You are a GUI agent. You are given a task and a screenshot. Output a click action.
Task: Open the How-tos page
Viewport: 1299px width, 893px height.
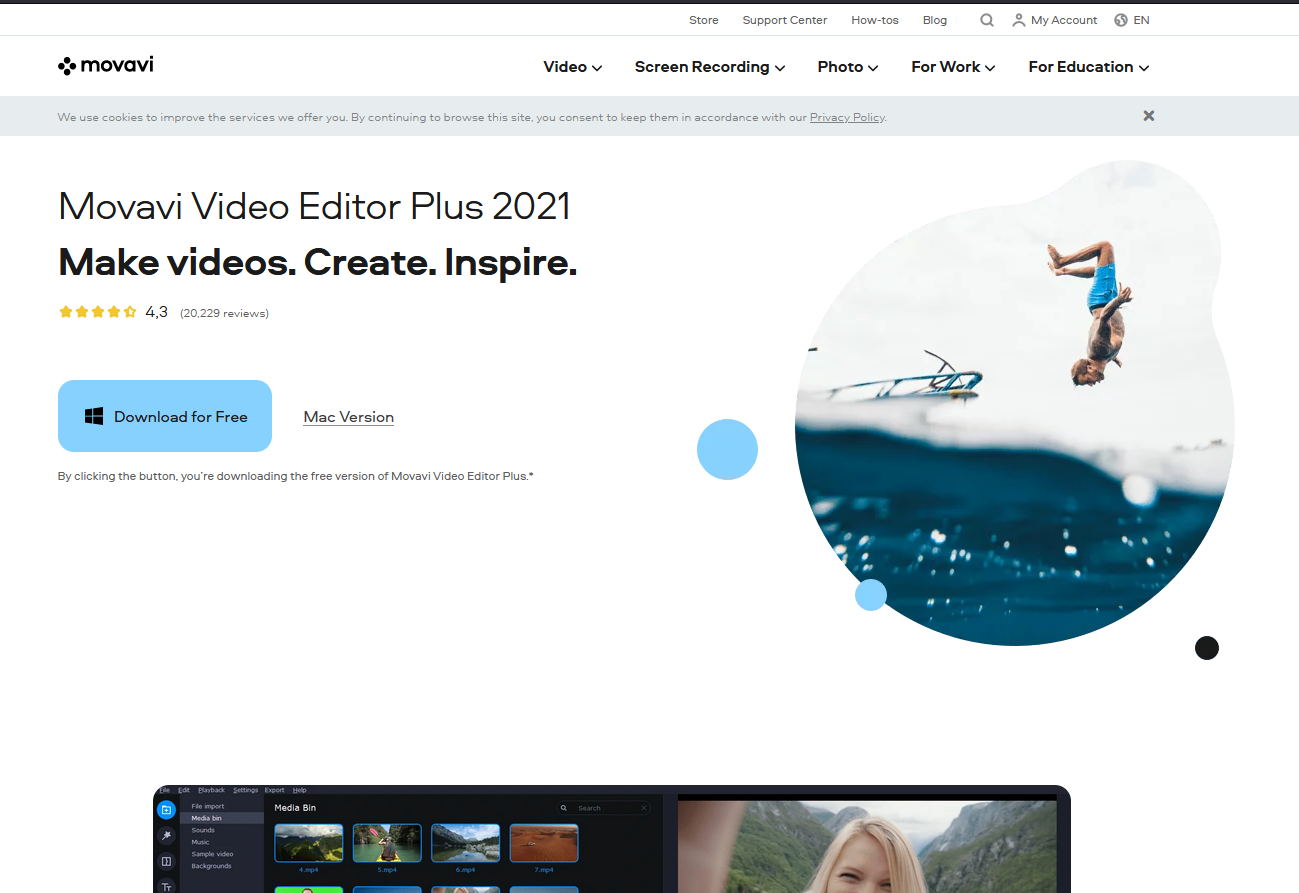(x=875, y=20)
